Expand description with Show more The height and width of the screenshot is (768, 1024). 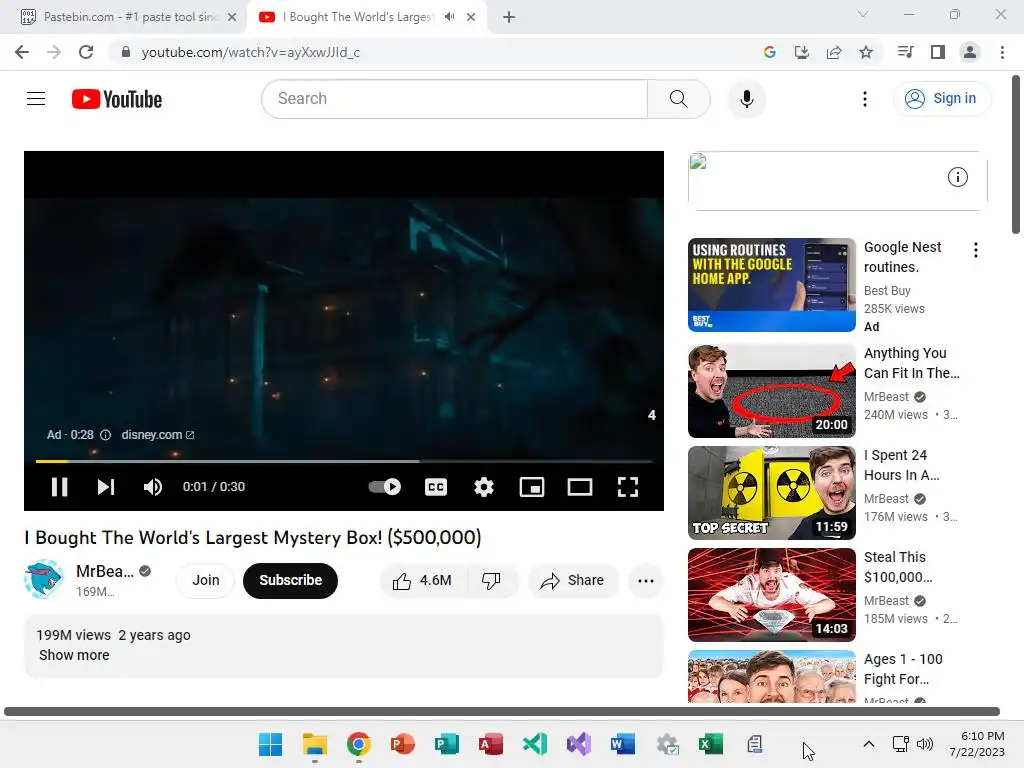pos(74,655)
